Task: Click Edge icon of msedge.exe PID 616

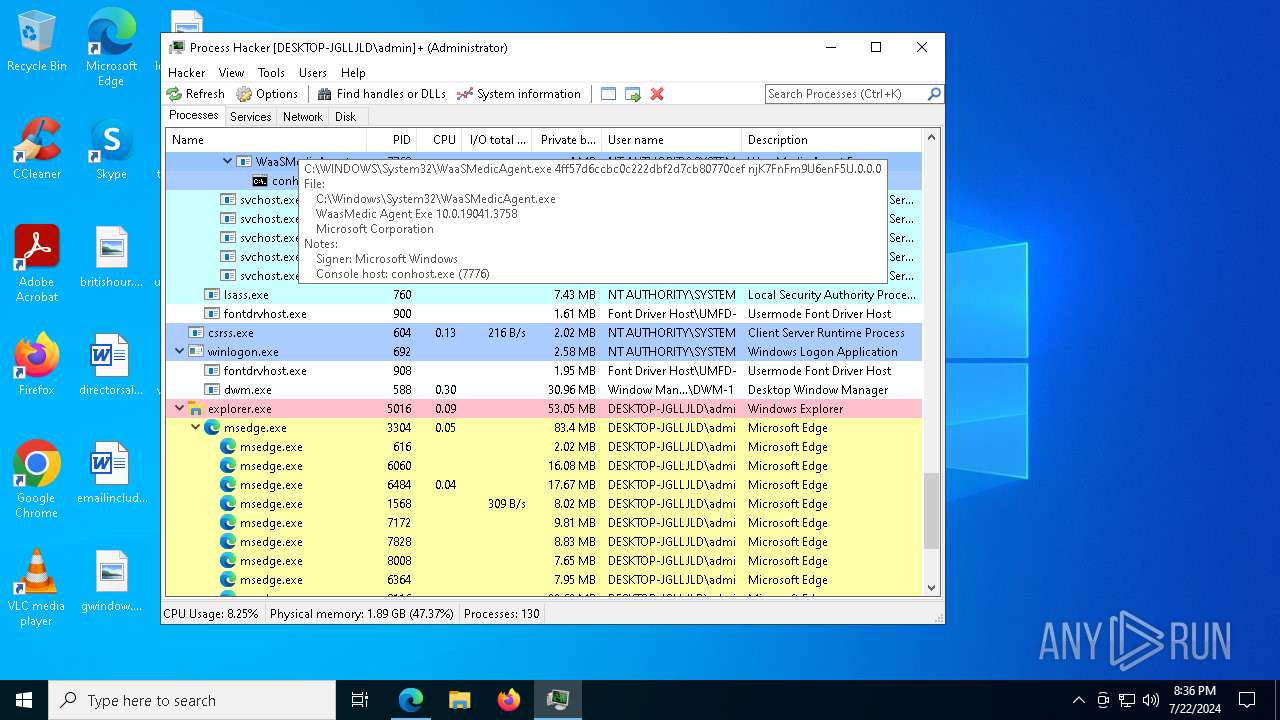Action: 228,447
